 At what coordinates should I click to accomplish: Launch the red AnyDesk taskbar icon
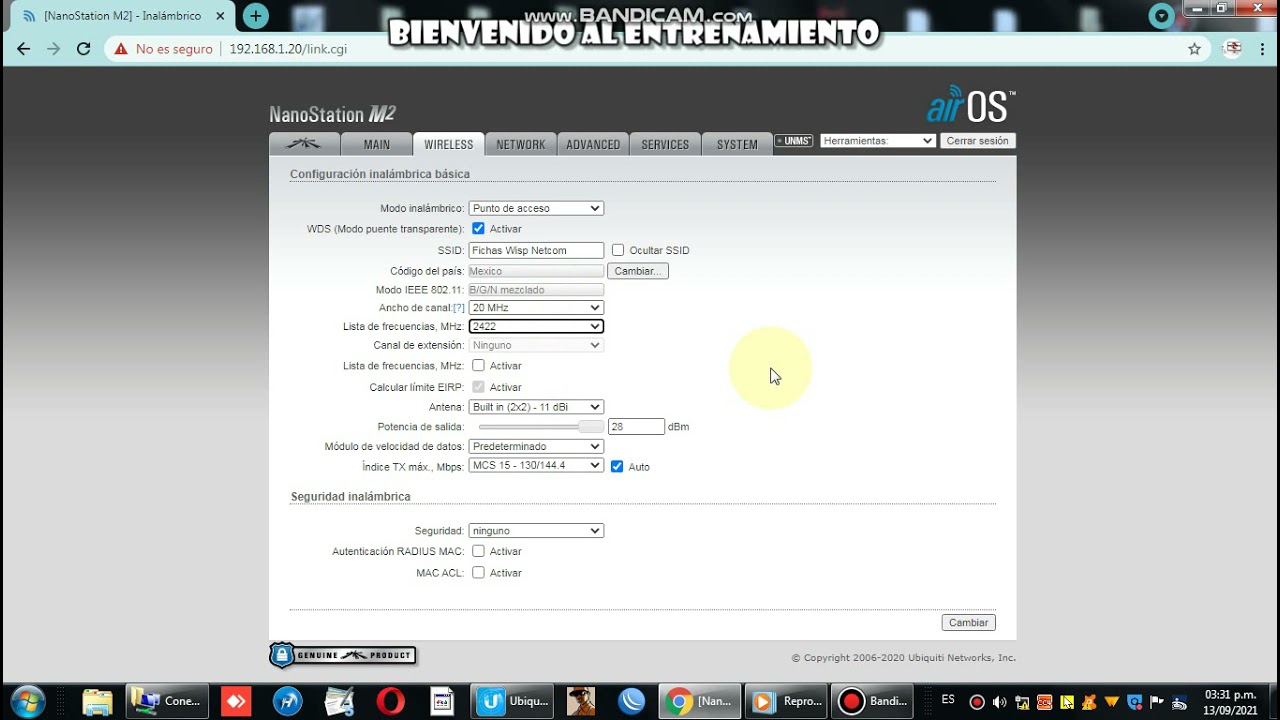click(x=236, y=702)
